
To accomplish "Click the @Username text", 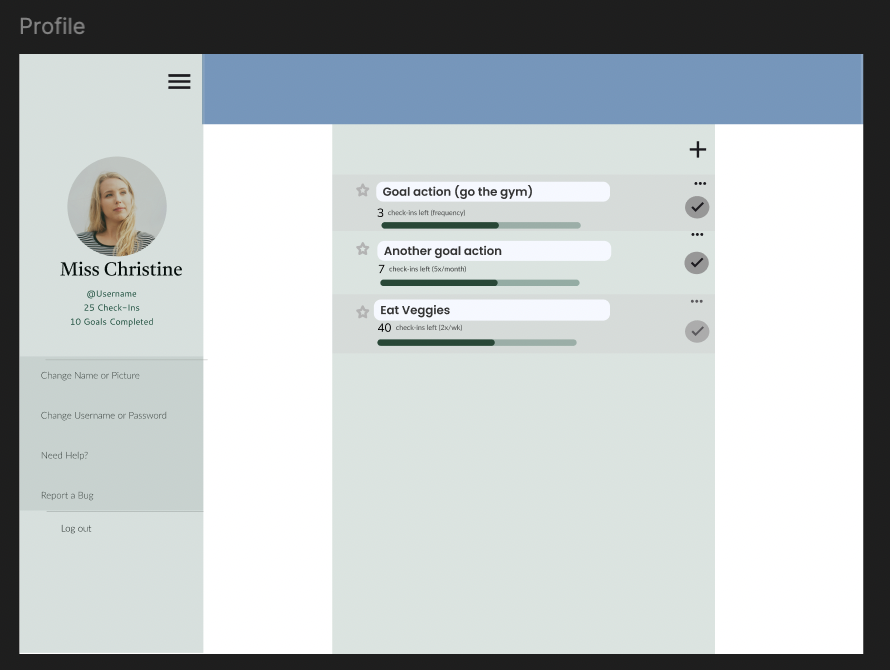I will 111,294.
